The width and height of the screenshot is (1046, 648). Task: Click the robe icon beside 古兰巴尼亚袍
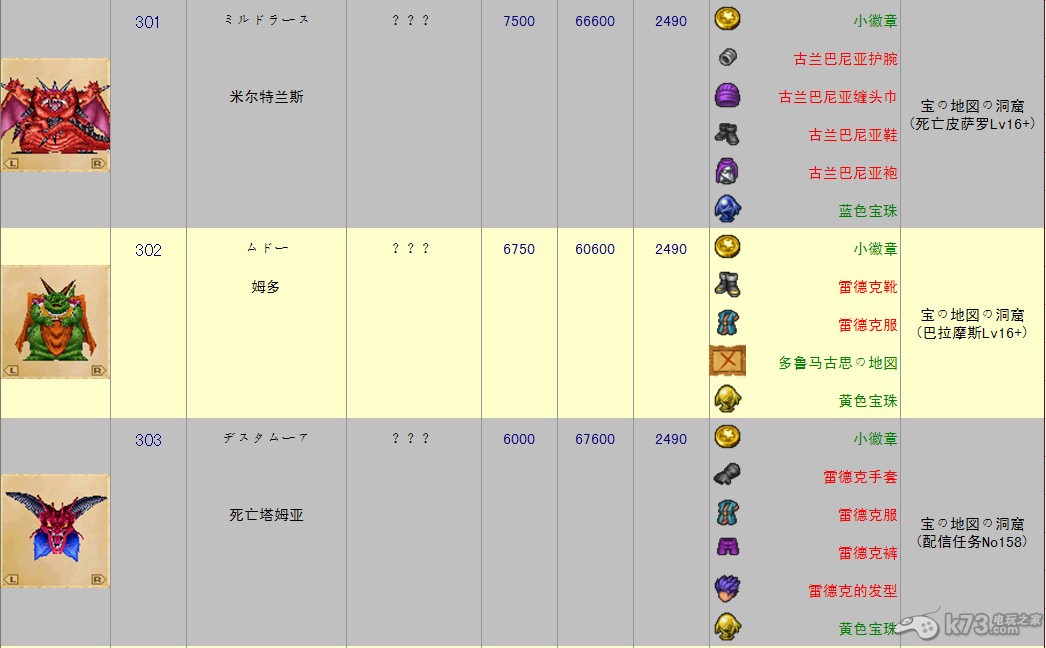click(x=727, y=172)
